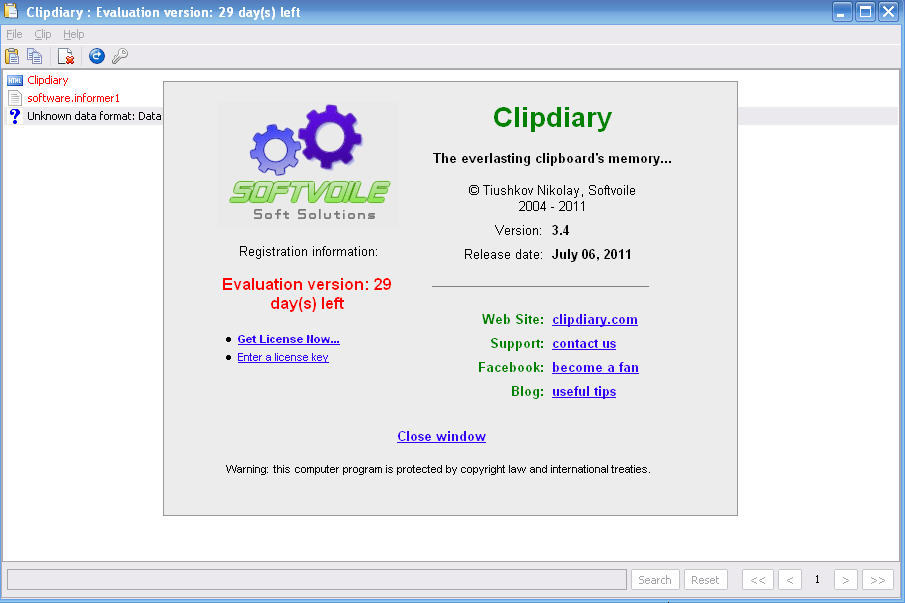Click the key-shaped license icon in toolbar

(x=120, y=56)
